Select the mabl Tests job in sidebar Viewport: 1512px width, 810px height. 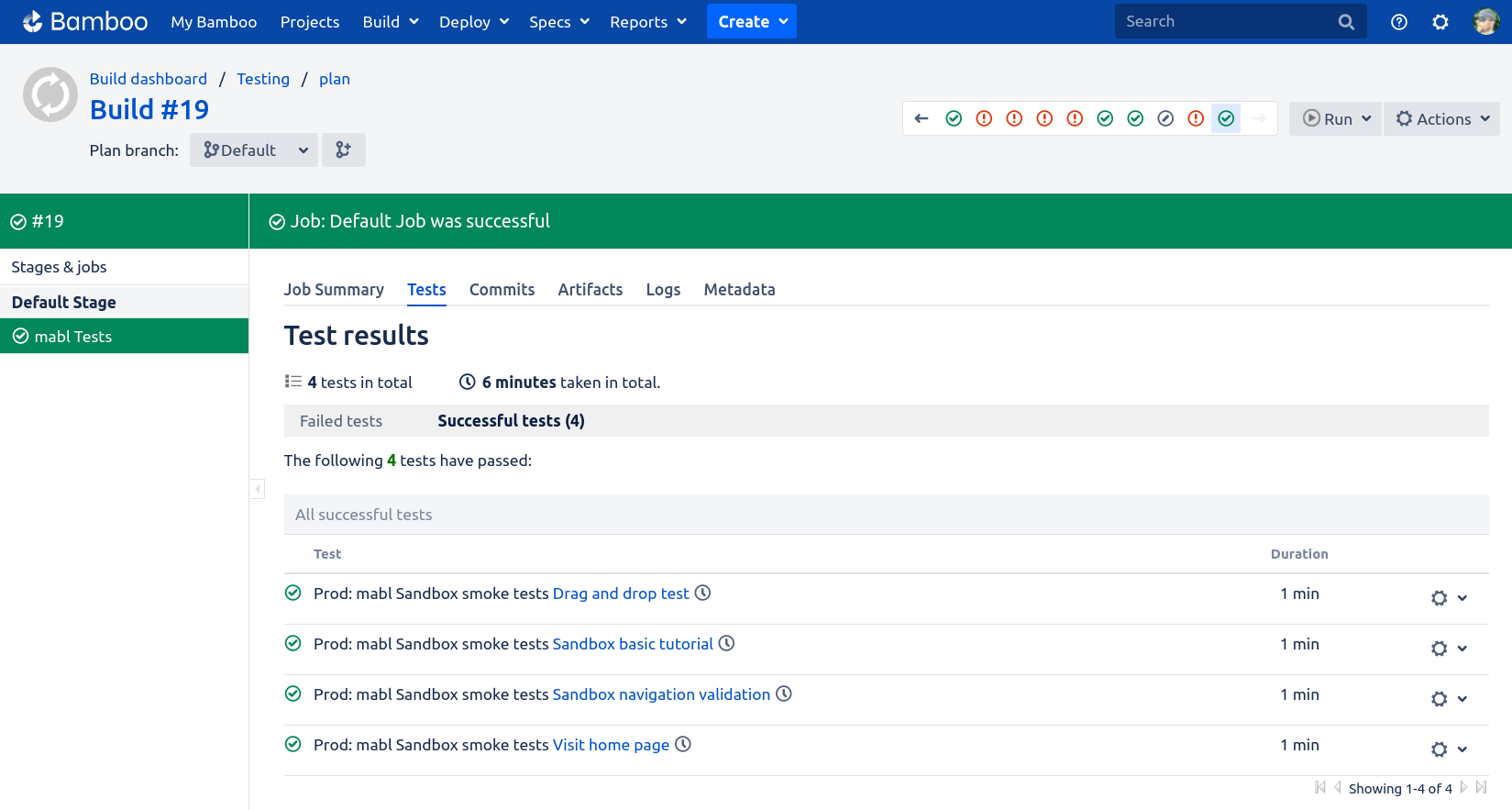[124, 336]
